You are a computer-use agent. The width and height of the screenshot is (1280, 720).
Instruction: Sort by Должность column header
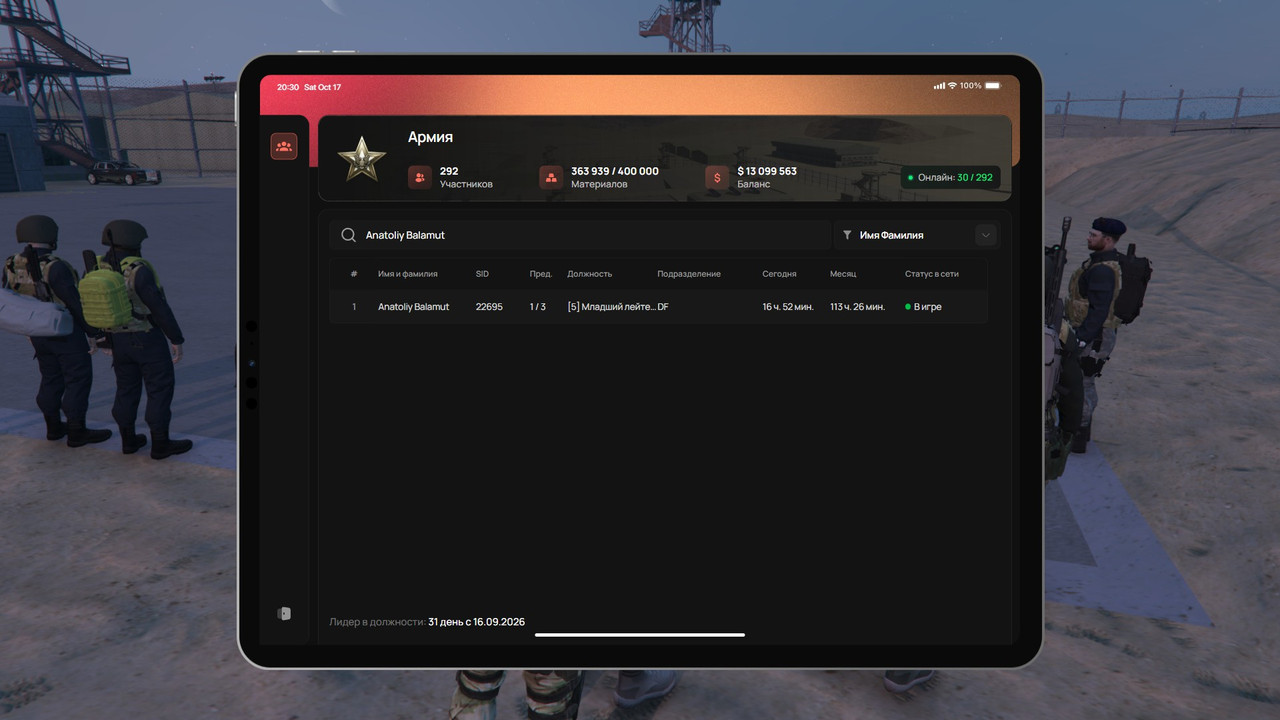pyautogui.click(x=589, y=274)
